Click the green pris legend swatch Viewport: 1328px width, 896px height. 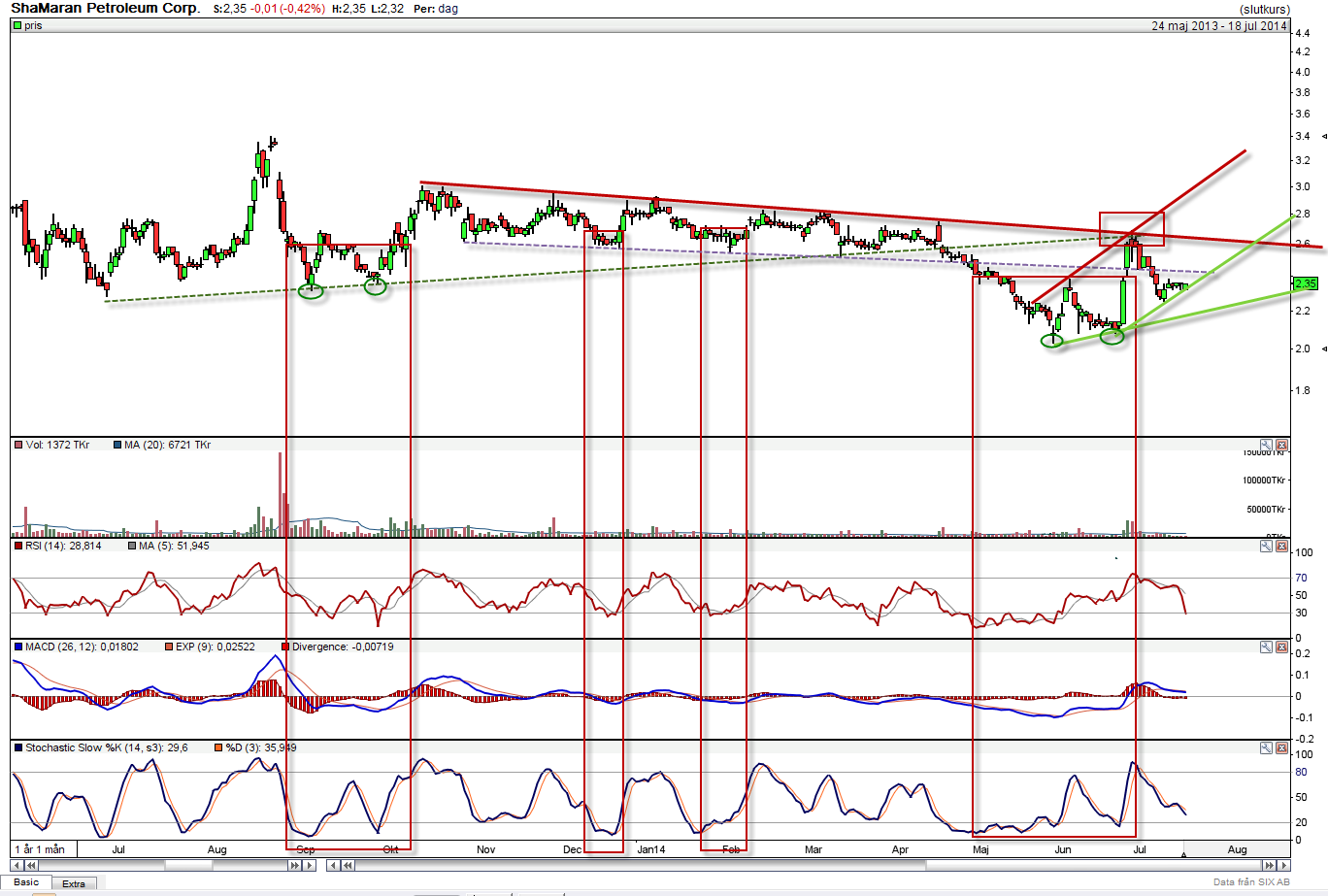[x=17, y=26]
